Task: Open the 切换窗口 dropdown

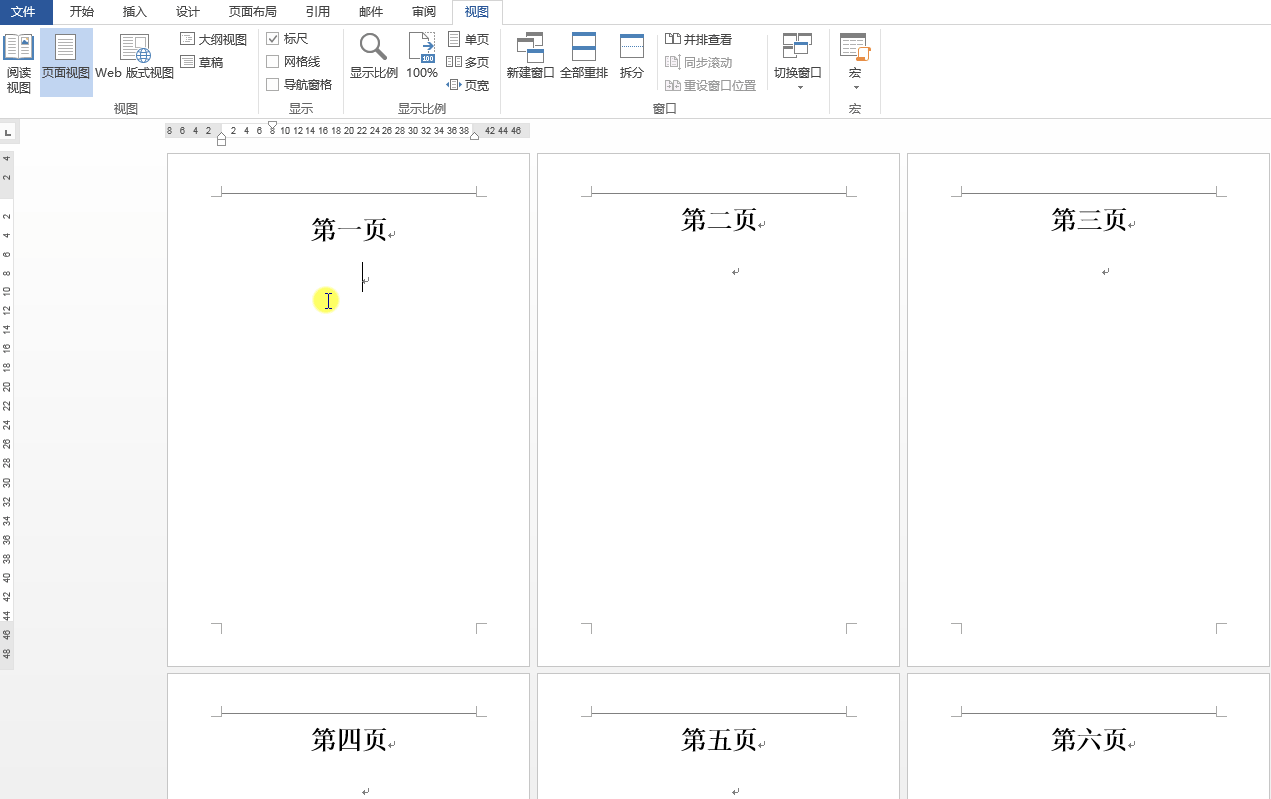Action: [797, 60]
